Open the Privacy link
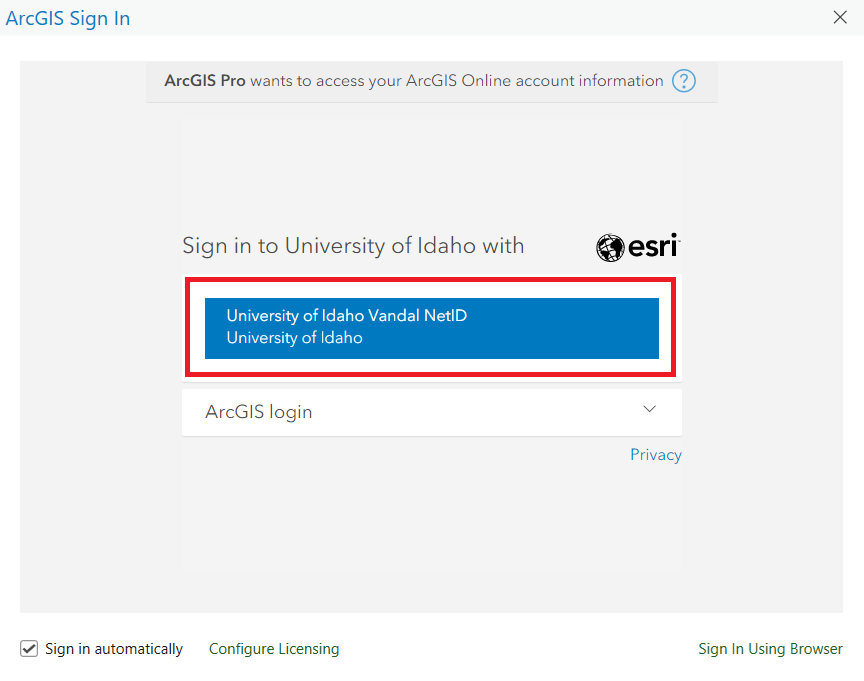The image size is (864, 681). click(655, 455)
